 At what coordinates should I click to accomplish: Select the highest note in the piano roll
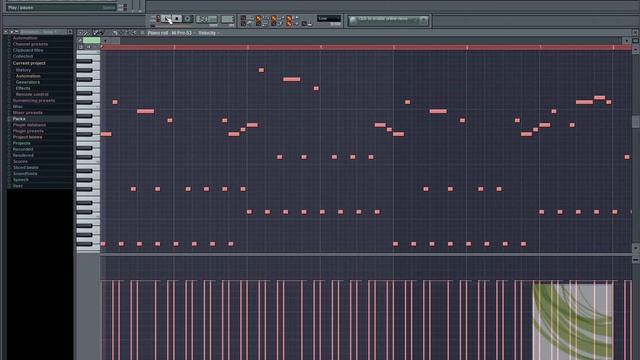coord(261,70)
